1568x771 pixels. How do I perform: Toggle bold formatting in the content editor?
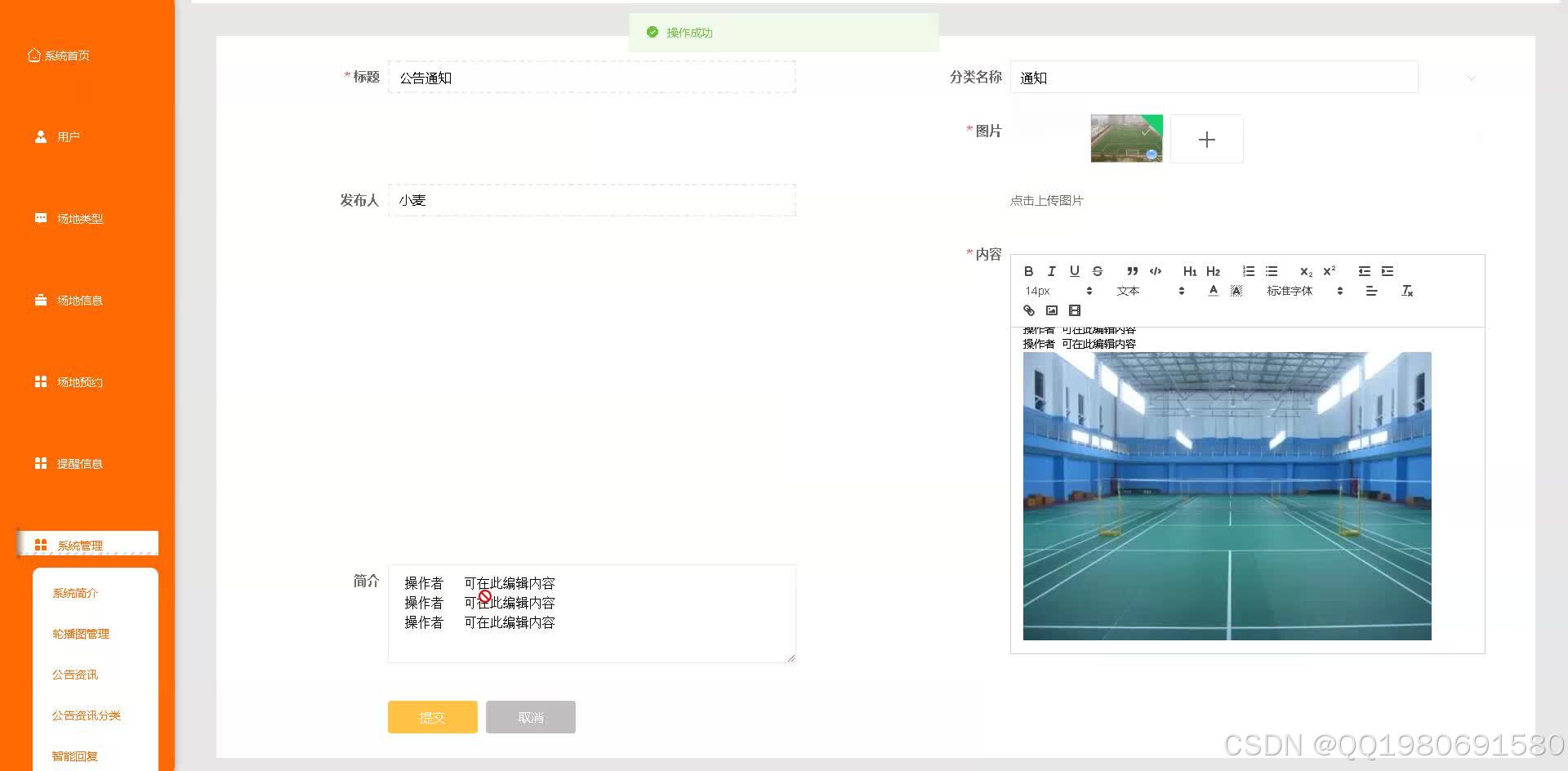tap(1028, 270)
